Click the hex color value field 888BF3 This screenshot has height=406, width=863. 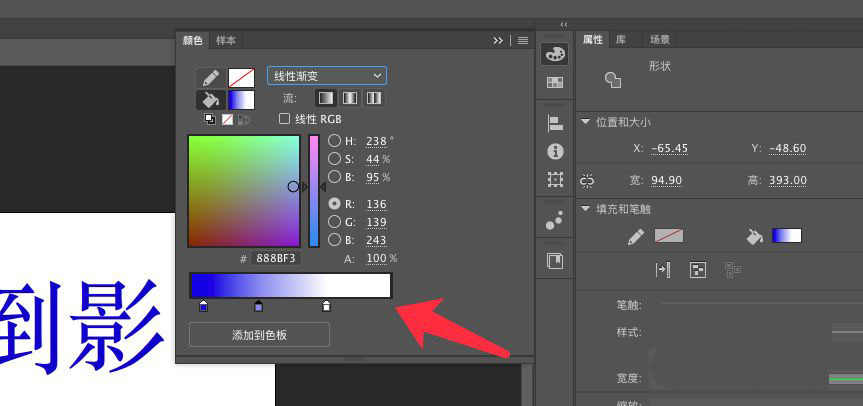pyautogui.click(x=274, y=259)
